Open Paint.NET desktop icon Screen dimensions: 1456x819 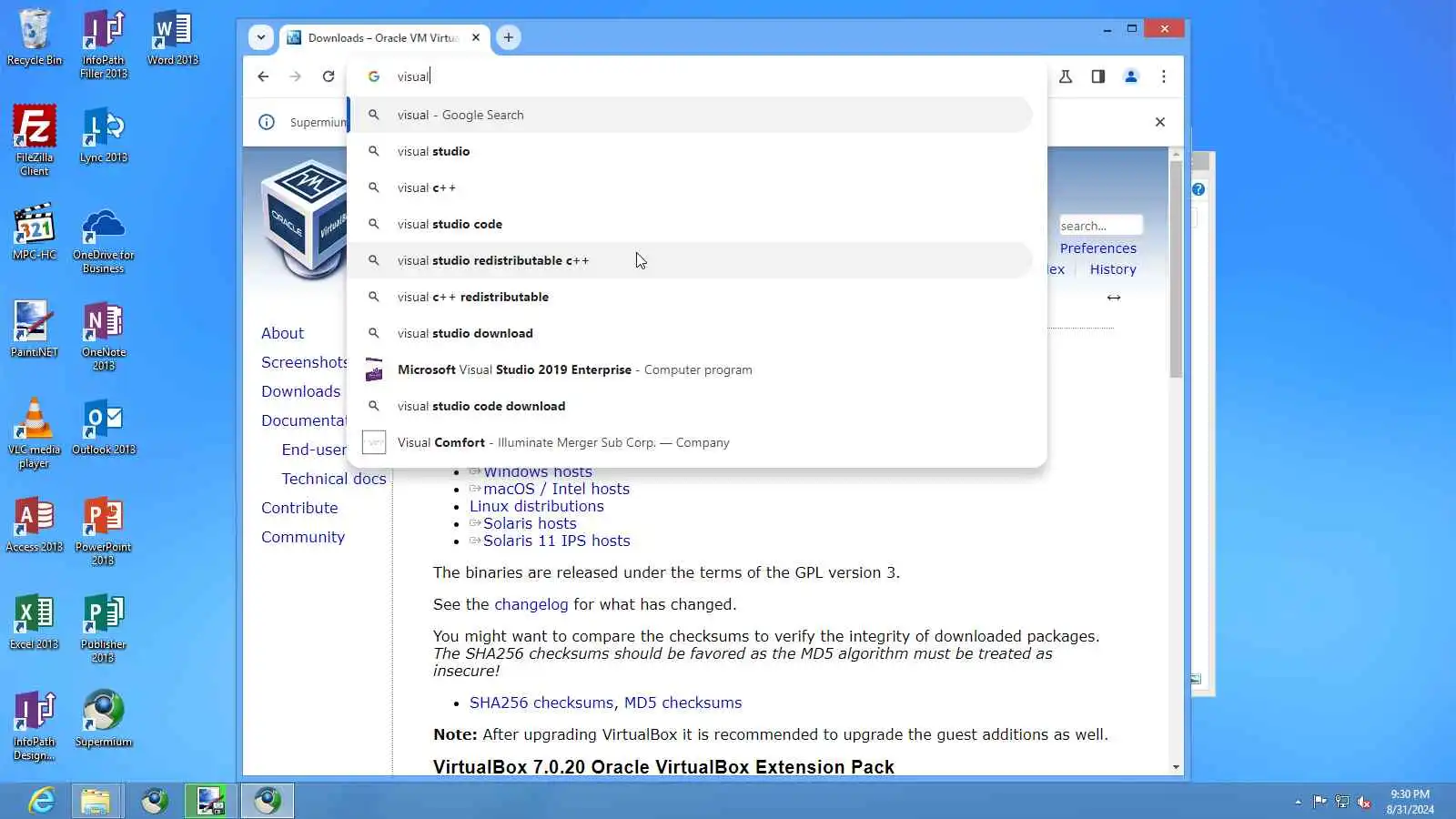click(35, 329)
